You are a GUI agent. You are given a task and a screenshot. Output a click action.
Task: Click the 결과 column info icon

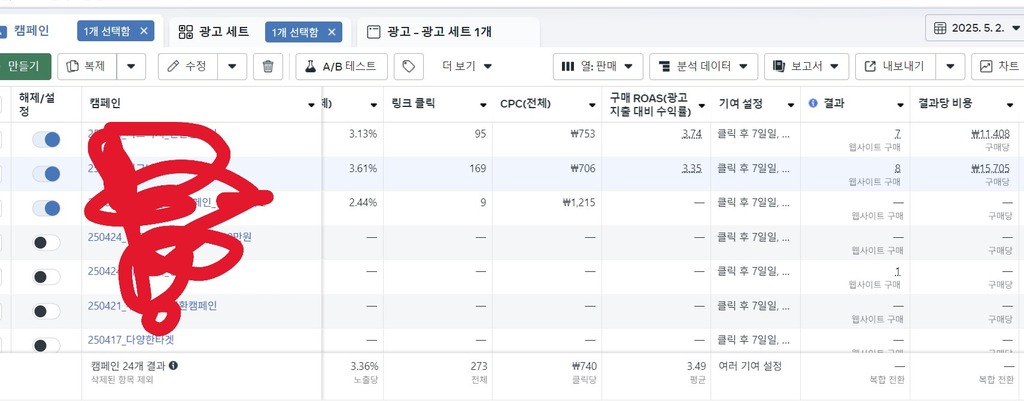click(812, 104)
